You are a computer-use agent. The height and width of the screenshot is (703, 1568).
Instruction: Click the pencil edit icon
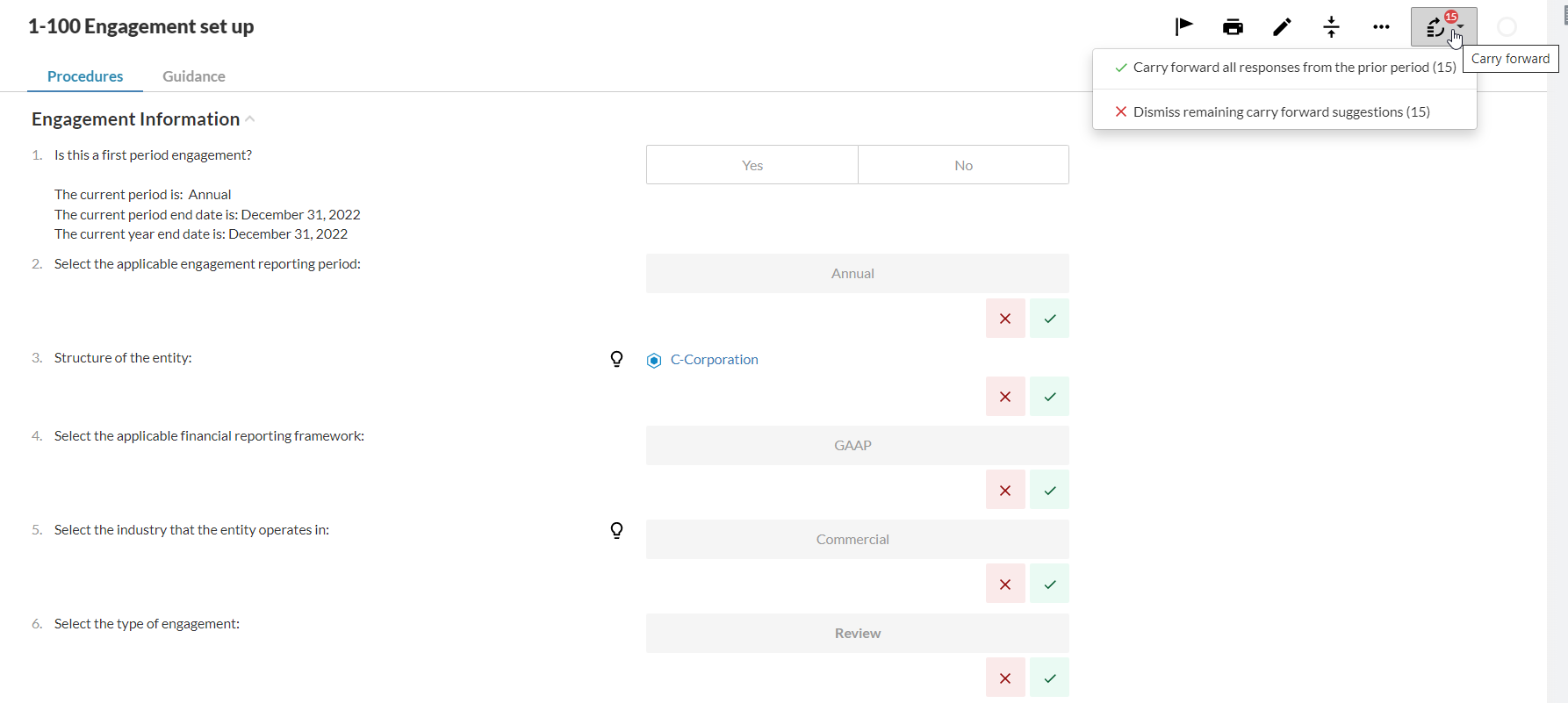[x=1282, y=27]
